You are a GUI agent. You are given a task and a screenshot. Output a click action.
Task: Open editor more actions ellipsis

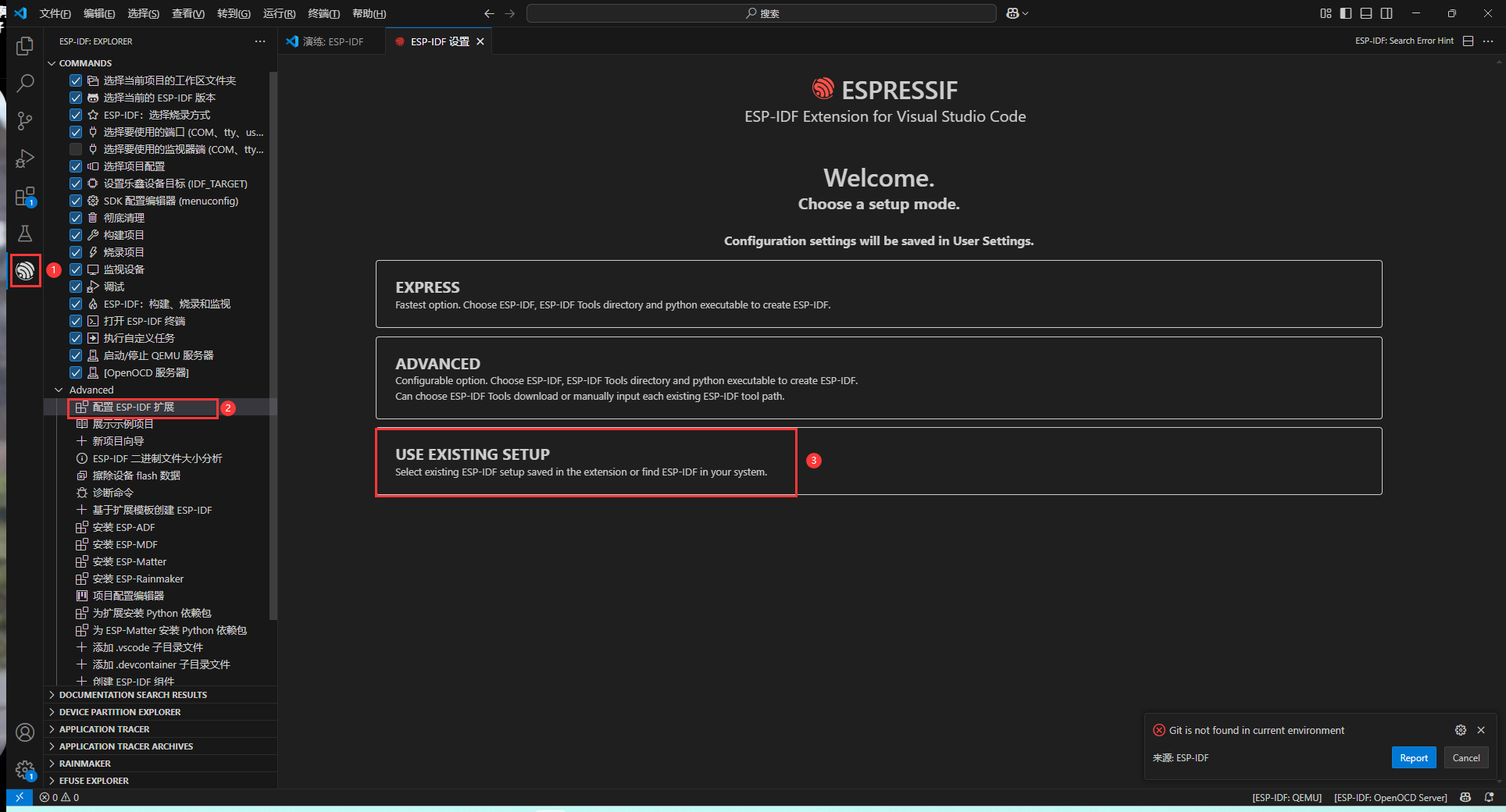[1488, 41]
